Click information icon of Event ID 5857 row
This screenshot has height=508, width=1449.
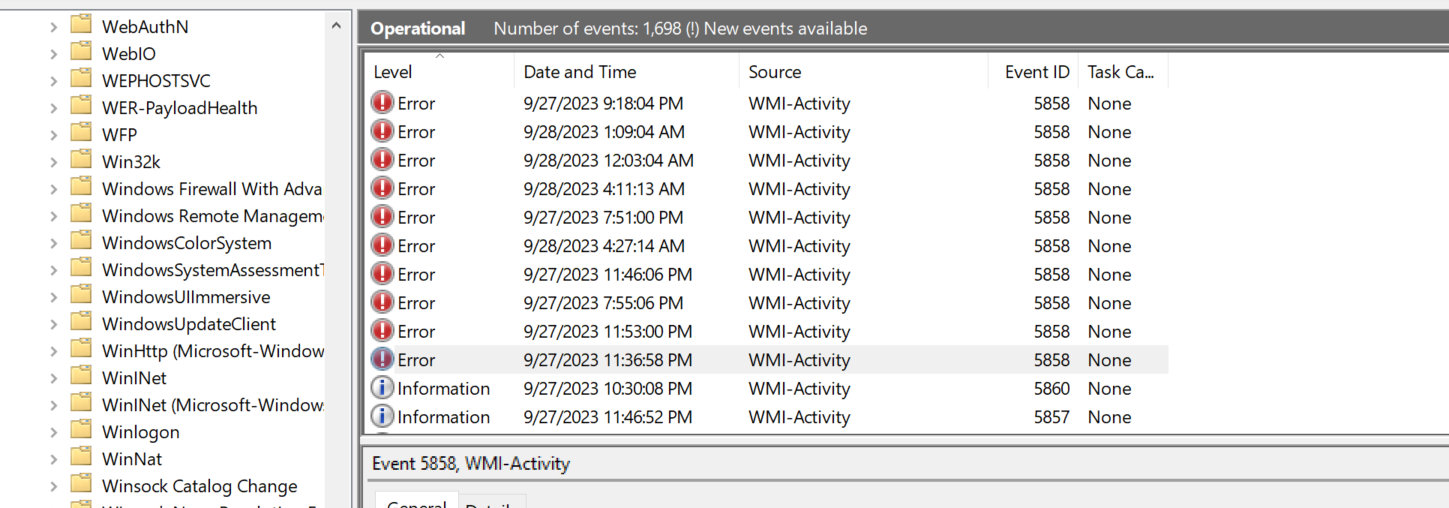click(x=382, y=416)
